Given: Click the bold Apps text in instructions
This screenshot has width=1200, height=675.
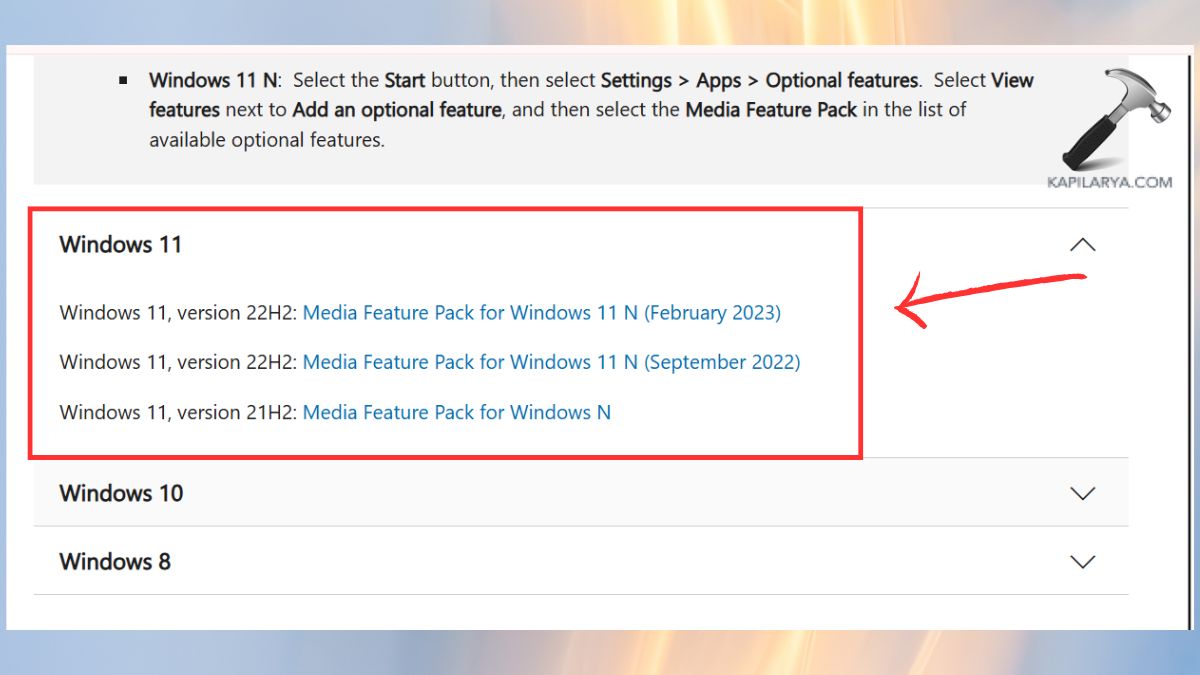Looking at the screenshot, I should (717, 80).
